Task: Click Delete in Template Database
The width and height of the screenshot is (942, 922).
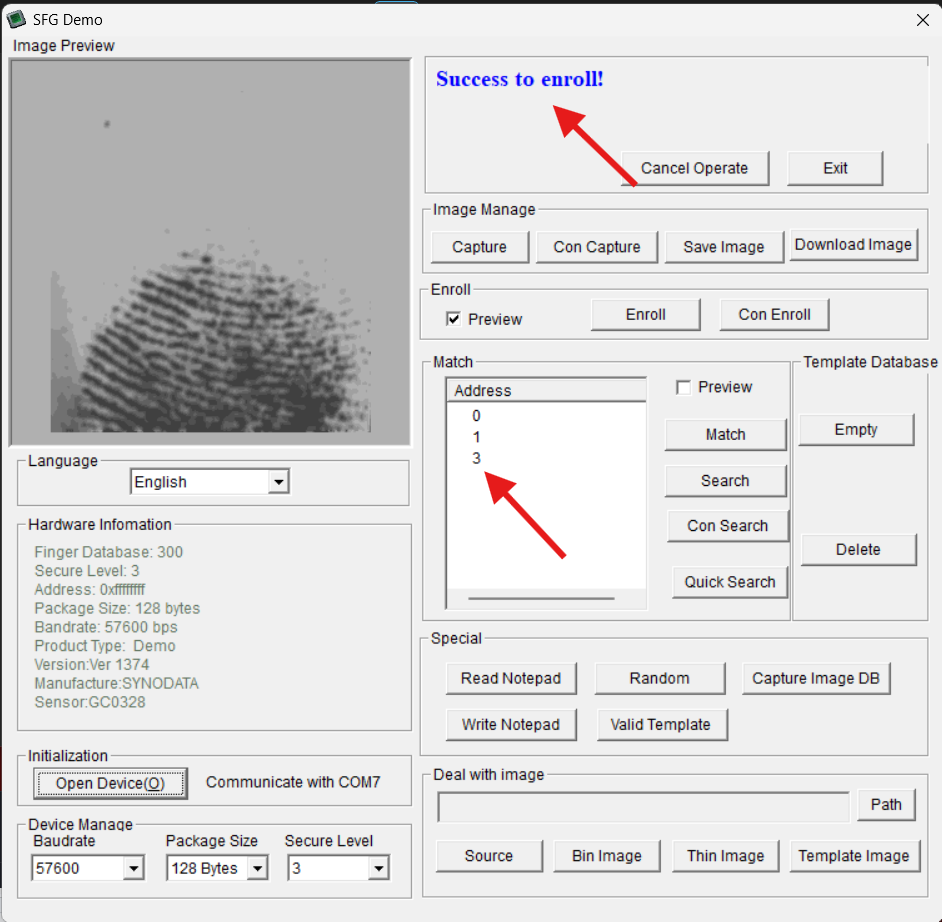Action: click(x=858, y=550)
